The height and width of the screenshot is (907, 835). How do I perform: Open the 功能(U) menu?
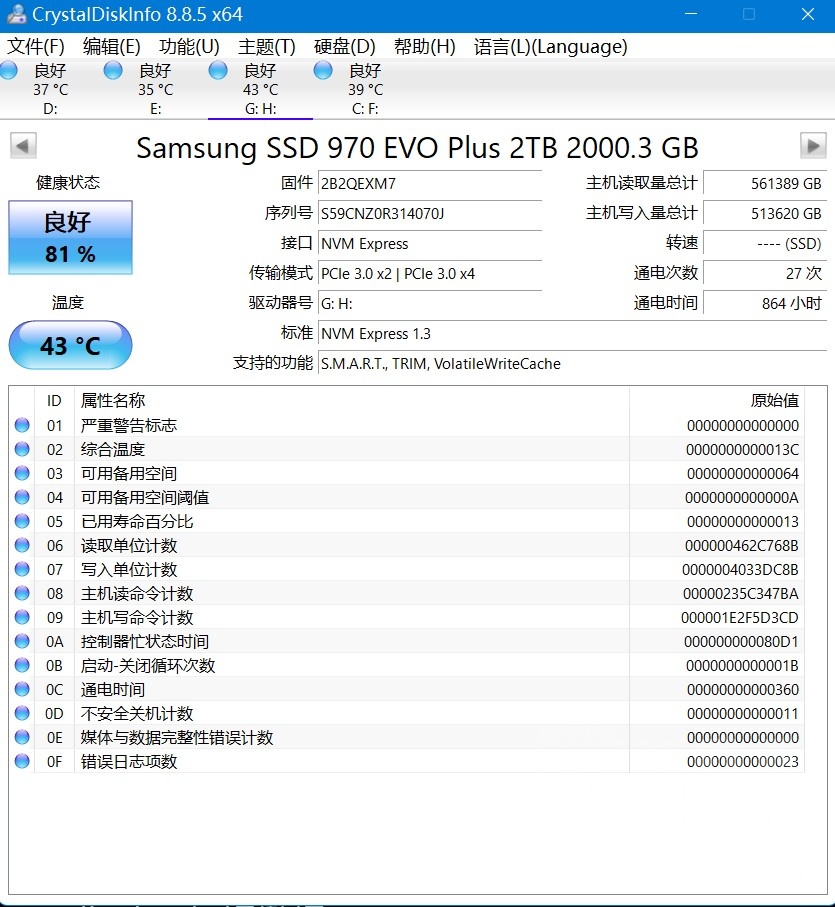click(185, 46)
